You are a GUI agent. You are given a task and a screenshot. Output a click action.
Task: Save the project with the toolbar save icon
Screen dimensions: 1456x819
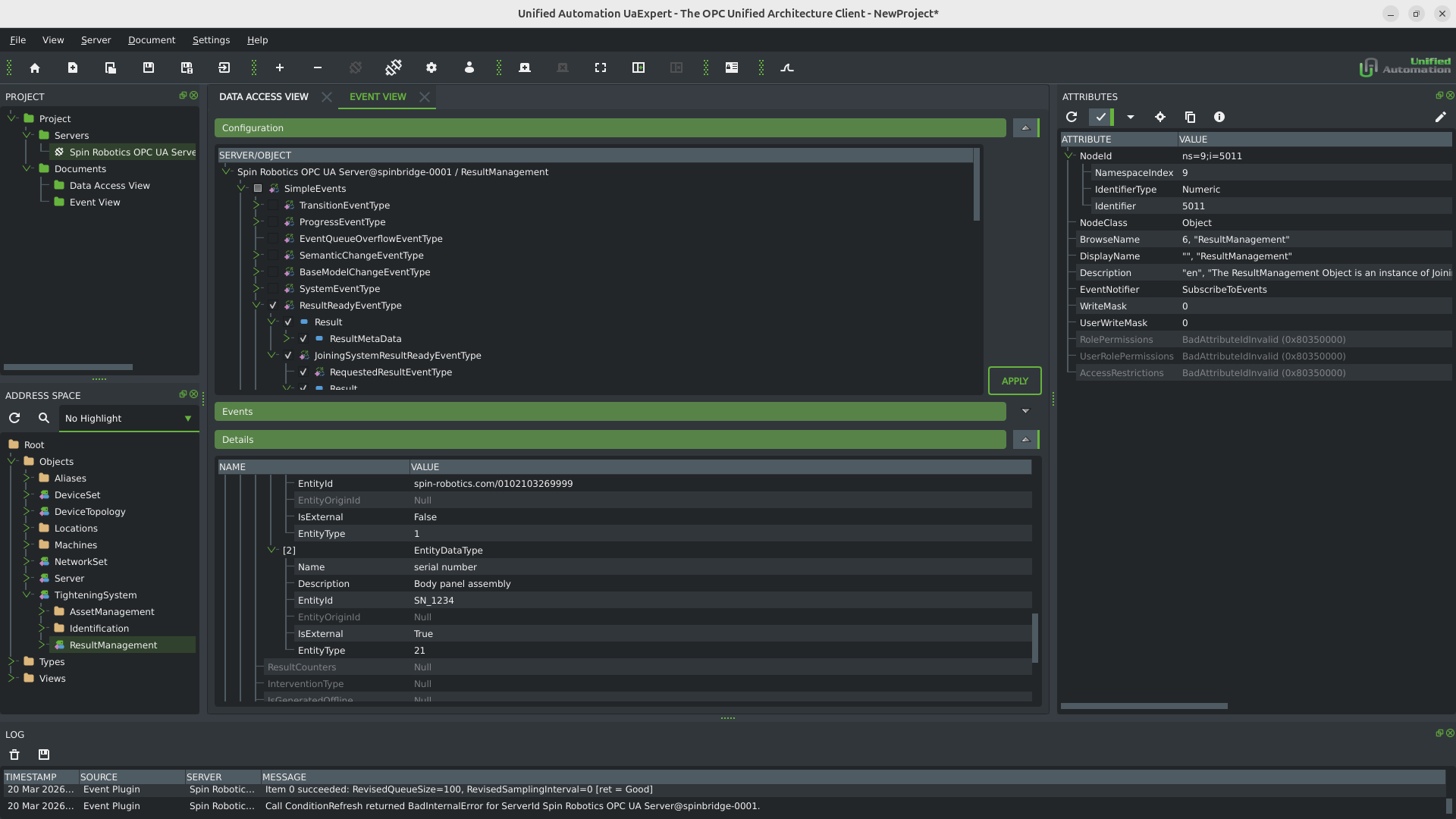pyautogui.click(x=149, y=68)
